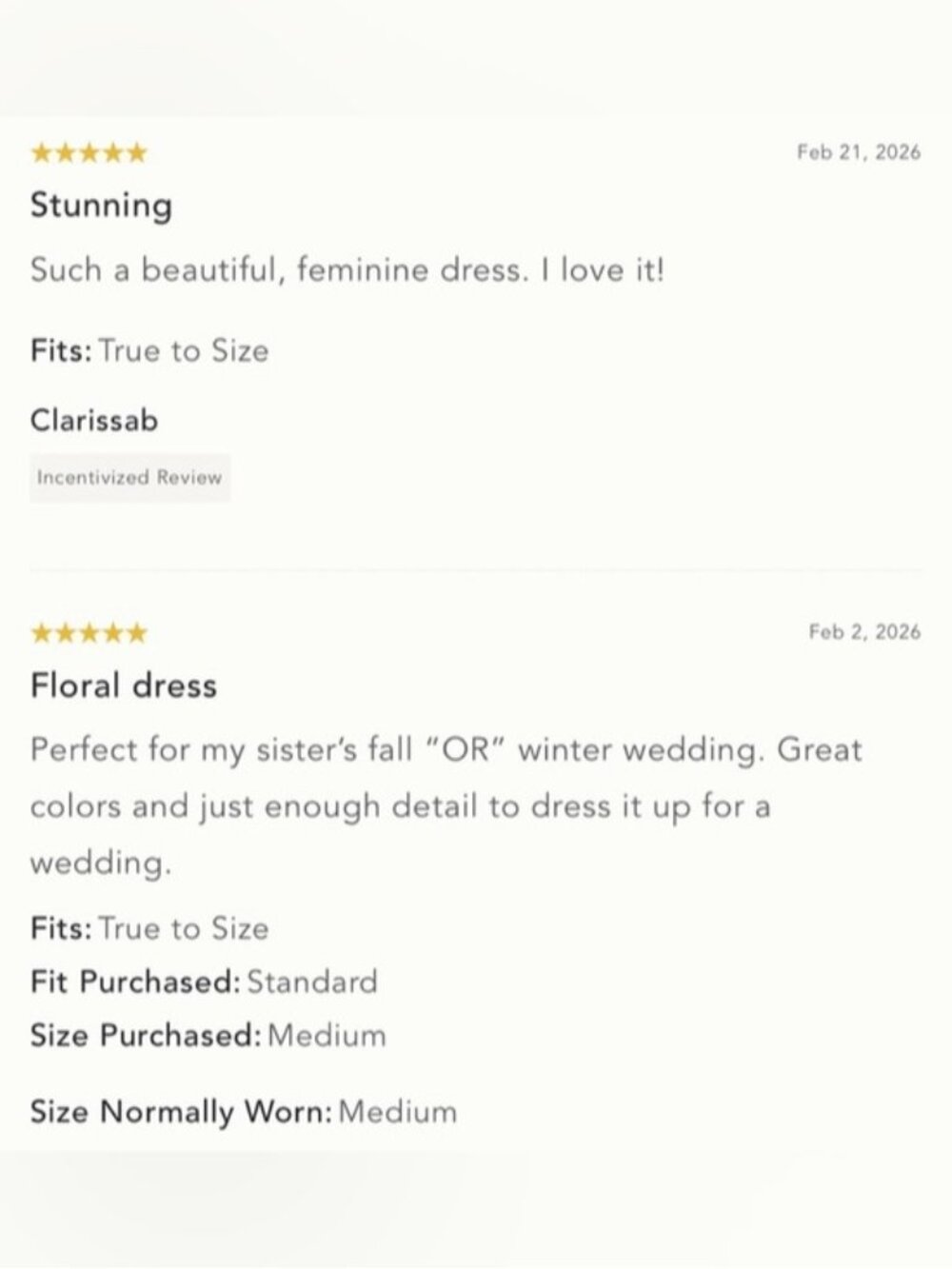Screen dimensions: 952x1269
Task: Click the Stunning review title
Action: pyautogui.click(x=101, y=205)
